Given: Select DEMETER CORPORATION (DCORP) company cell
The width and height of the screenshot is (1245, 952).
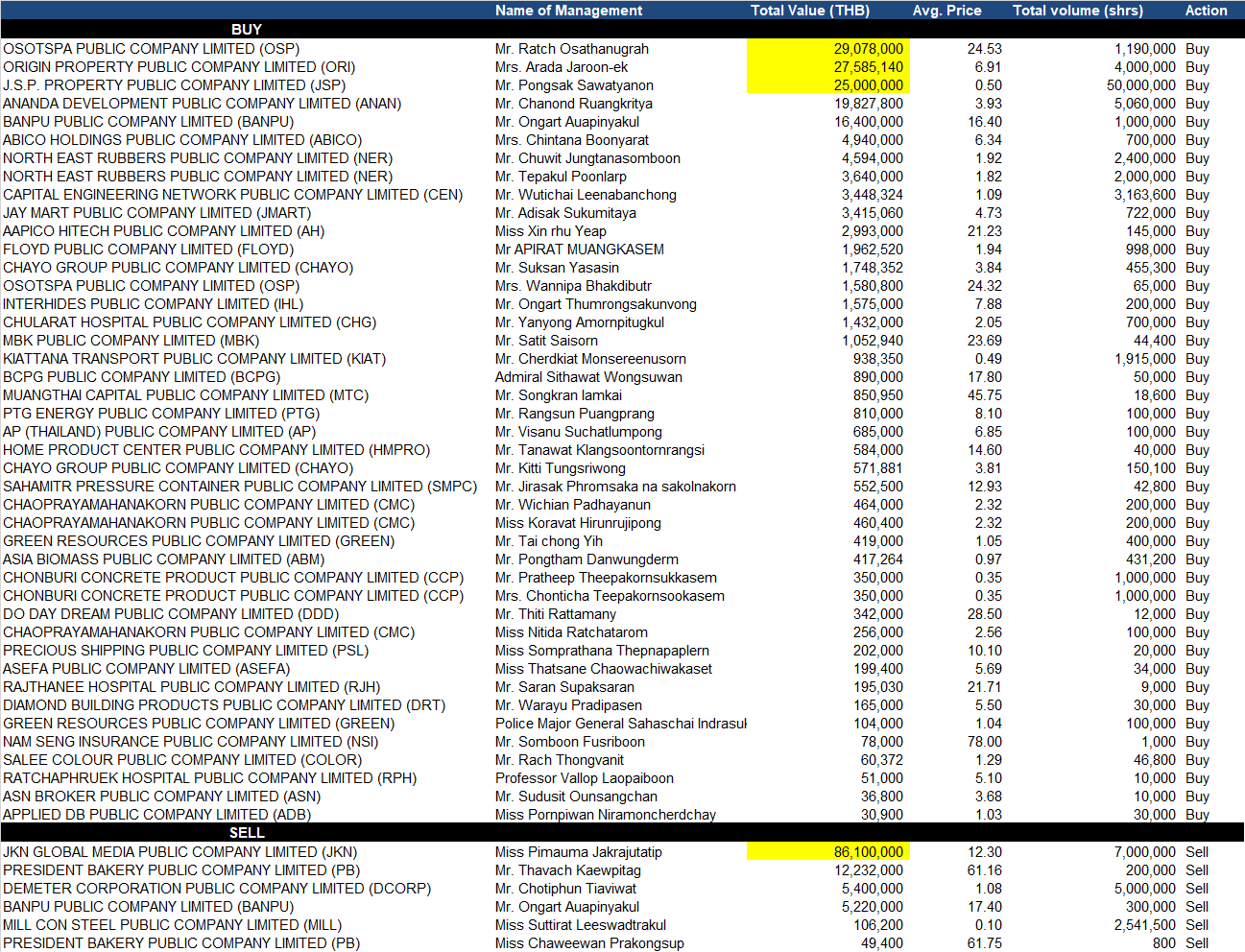Looking at the screenshot, I should [217, 889].
